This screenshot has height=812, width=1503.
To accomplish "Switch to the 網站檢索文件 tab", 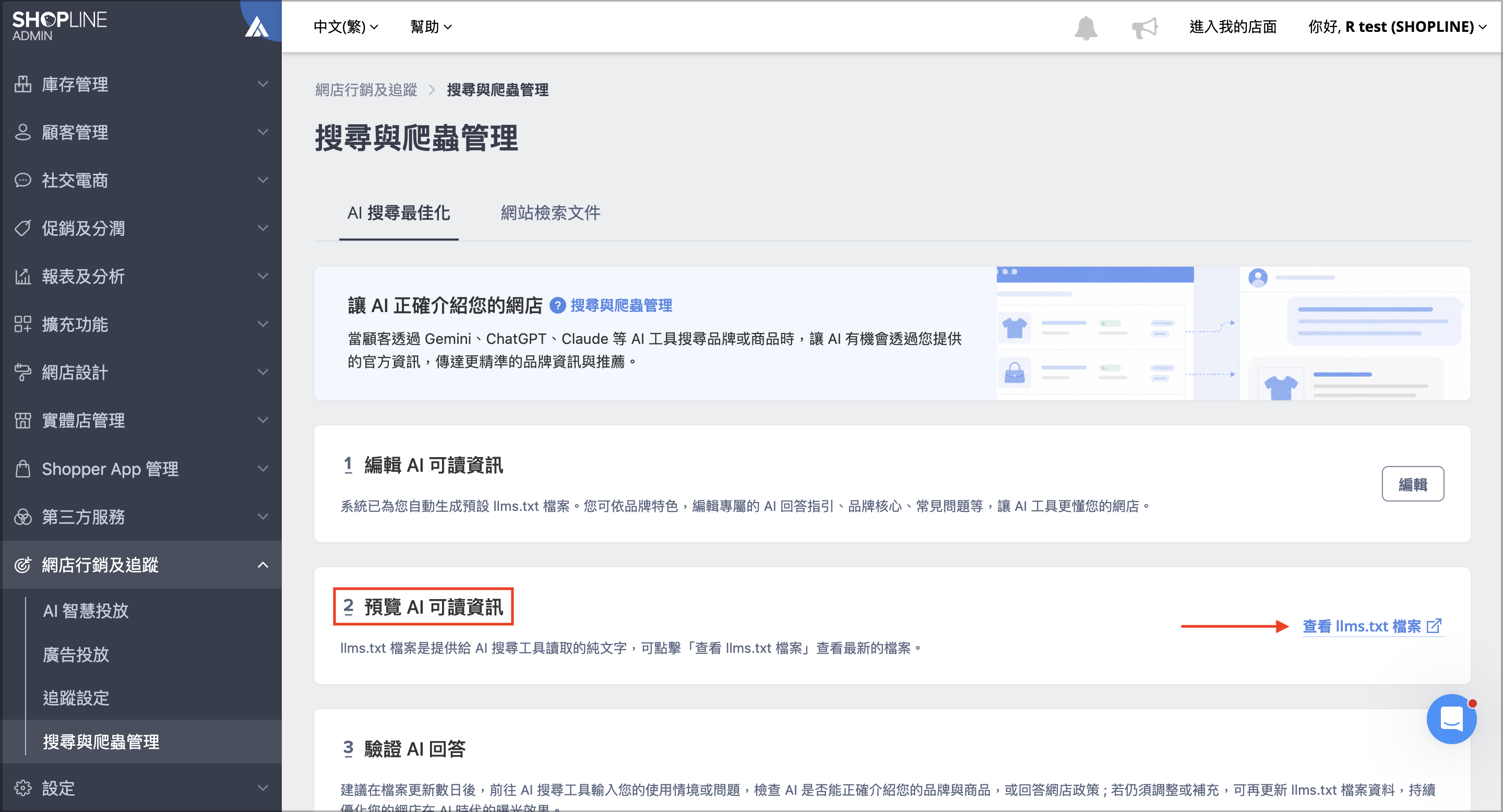I will (550, 213).
